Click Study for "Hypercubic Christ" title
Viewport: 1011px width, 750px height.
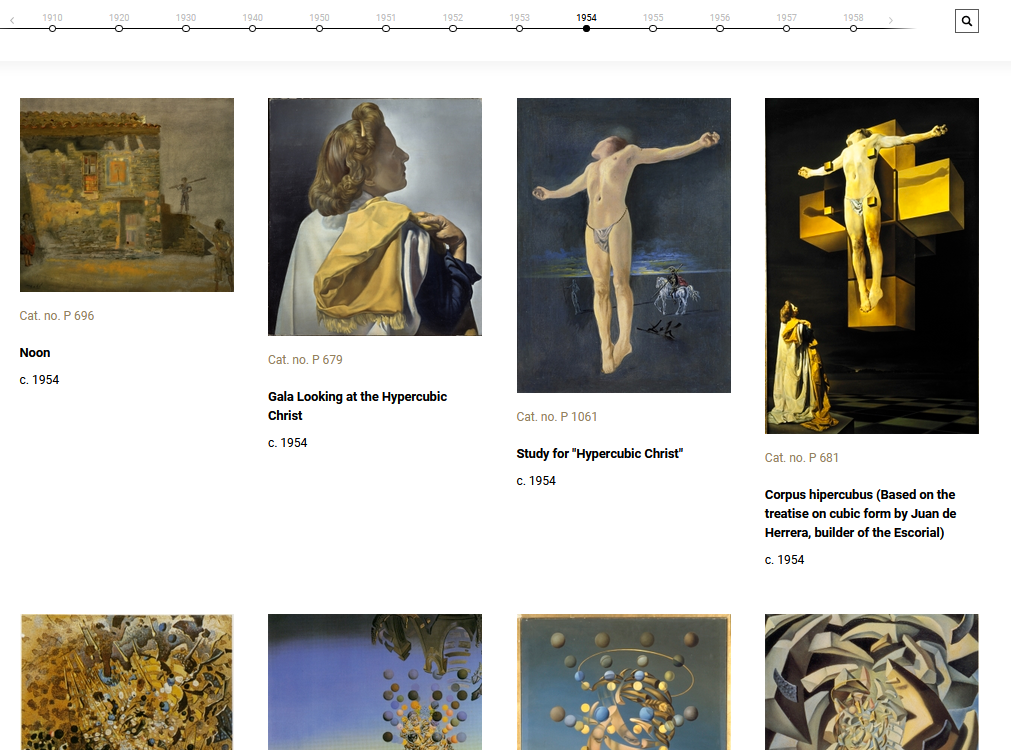[600, 453]
